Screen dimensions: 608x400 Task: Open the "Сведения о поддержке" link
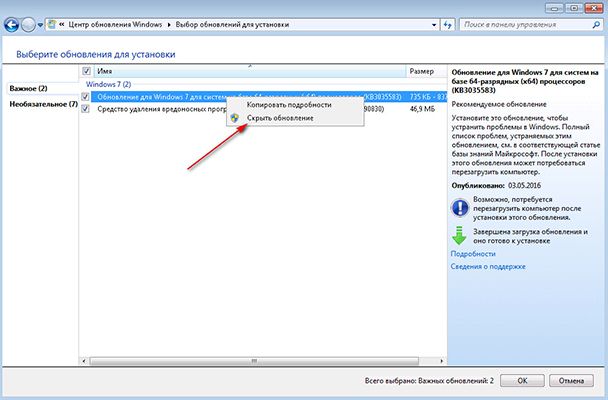488,267
